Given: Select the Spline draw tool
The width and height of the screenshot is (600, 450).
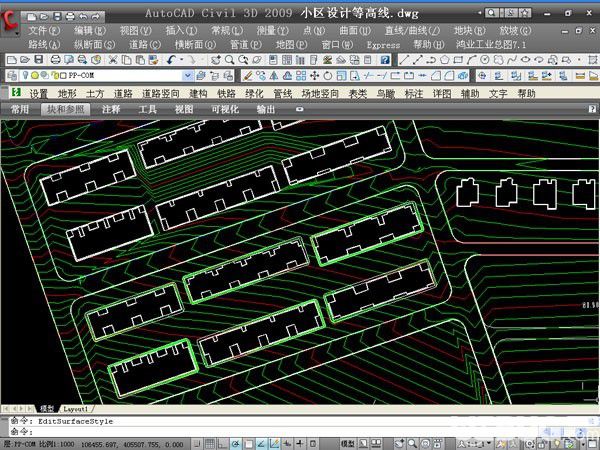Looking at the screenshot, I should 512,60.
